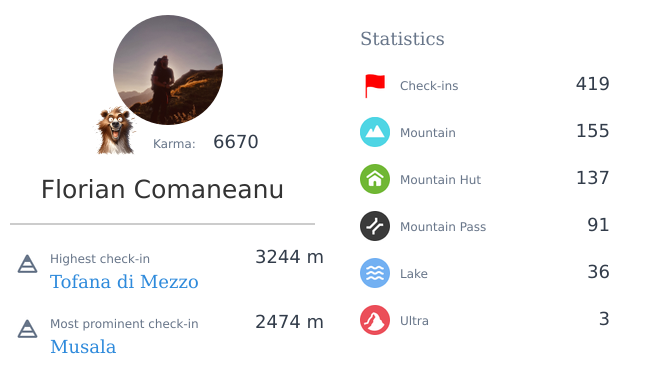Click the bear mascot badge
The width and height of the screenshot is (650, 385).
[x=116, y=131]
